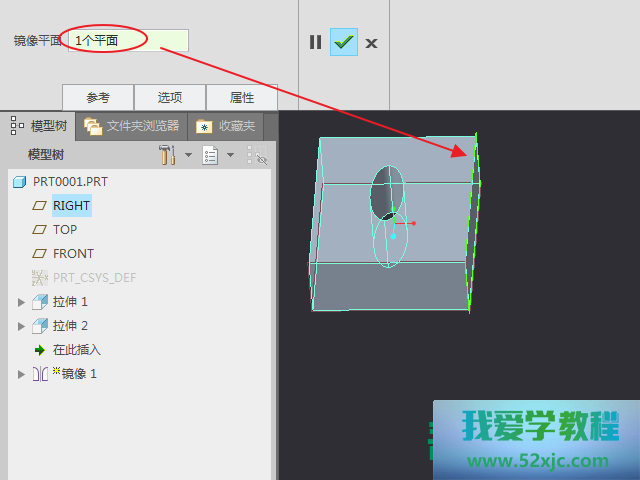Open dropdown arrow next to tree list icon
This screenshot has width=640, height=480.
click(230, 155)
